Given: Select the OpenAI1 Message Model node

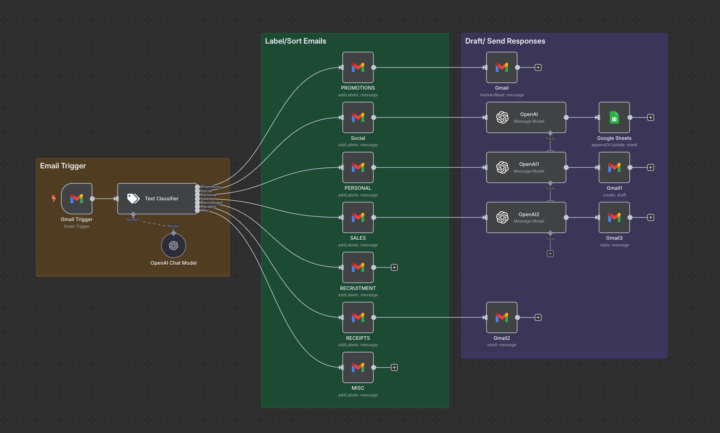Looking at the screenshot, I should 526,168.
